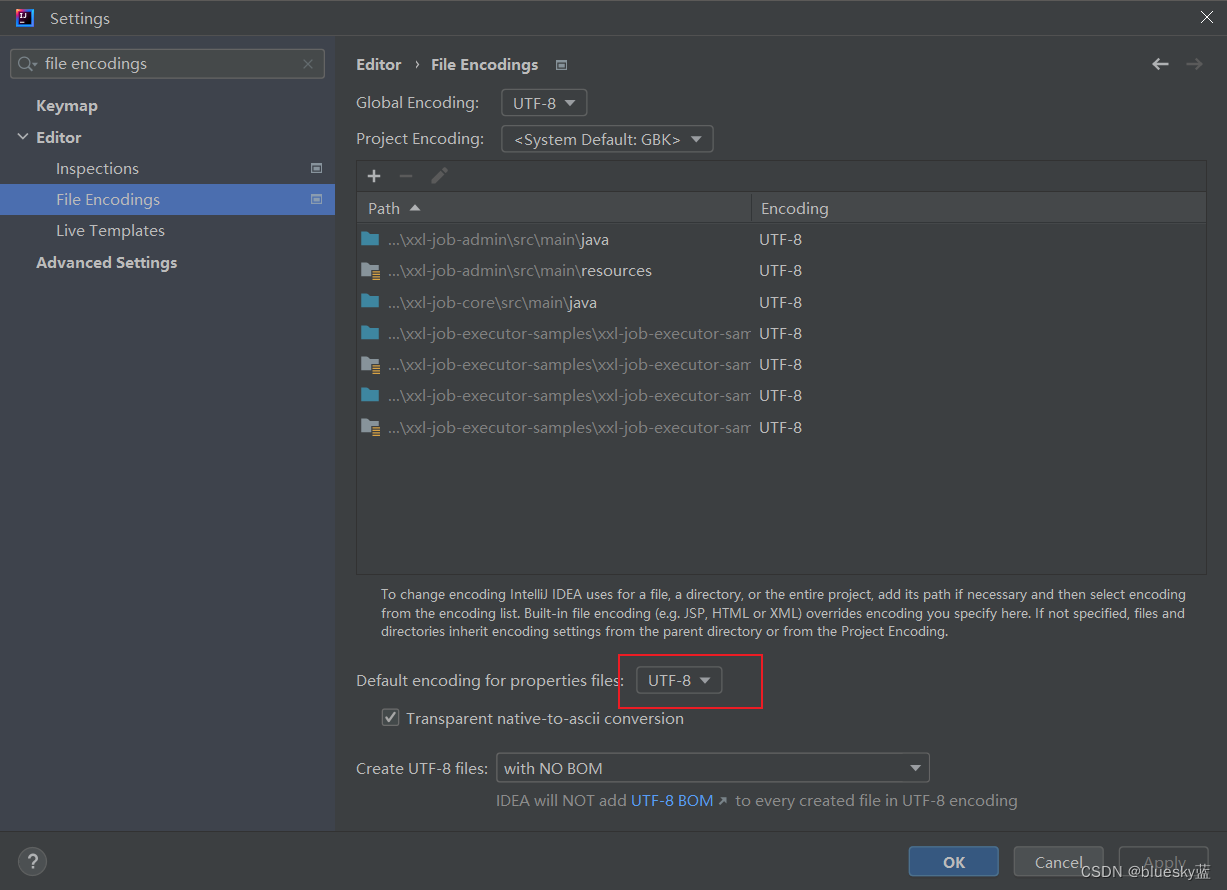This screenshot has width=1227, height=890.
Task: Select Advanced Settings in the settings tree
Action: (106, 263)
